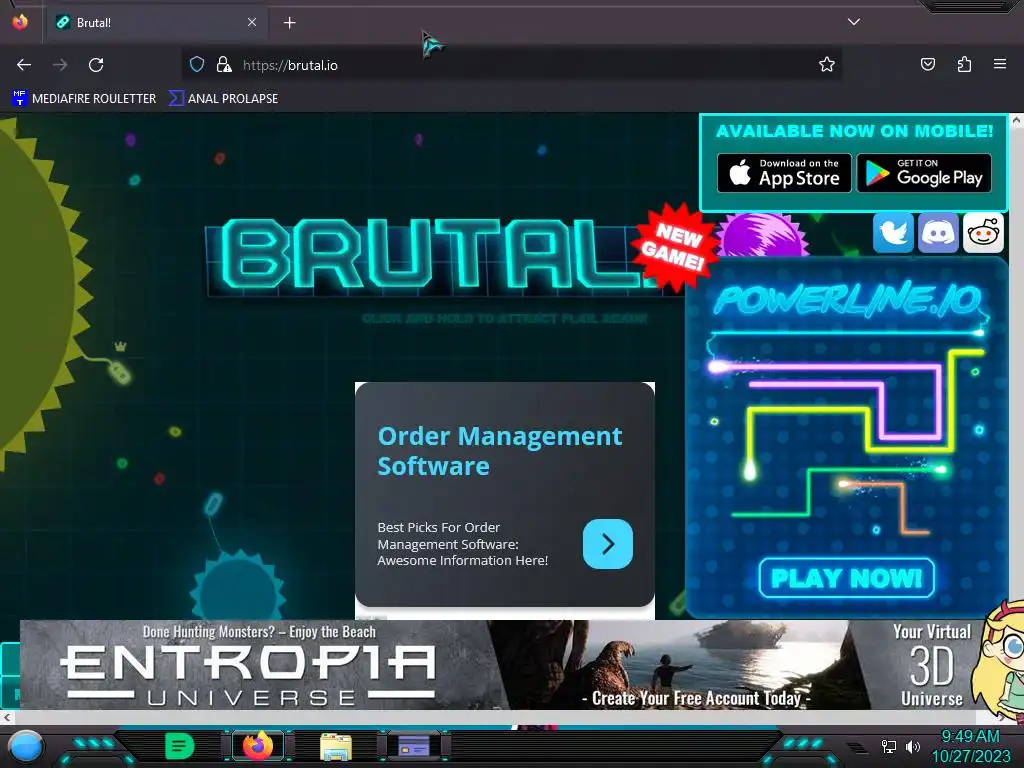Open purple window app in taskbar
Viewport: 1024px width, 768px height.
[414, 746]
